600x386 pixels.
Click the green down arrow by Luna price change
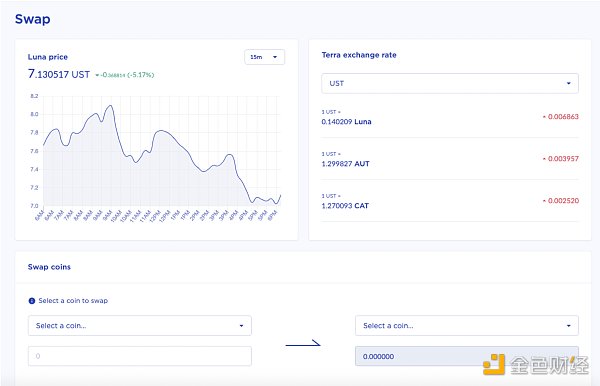(x=97, y=75)
